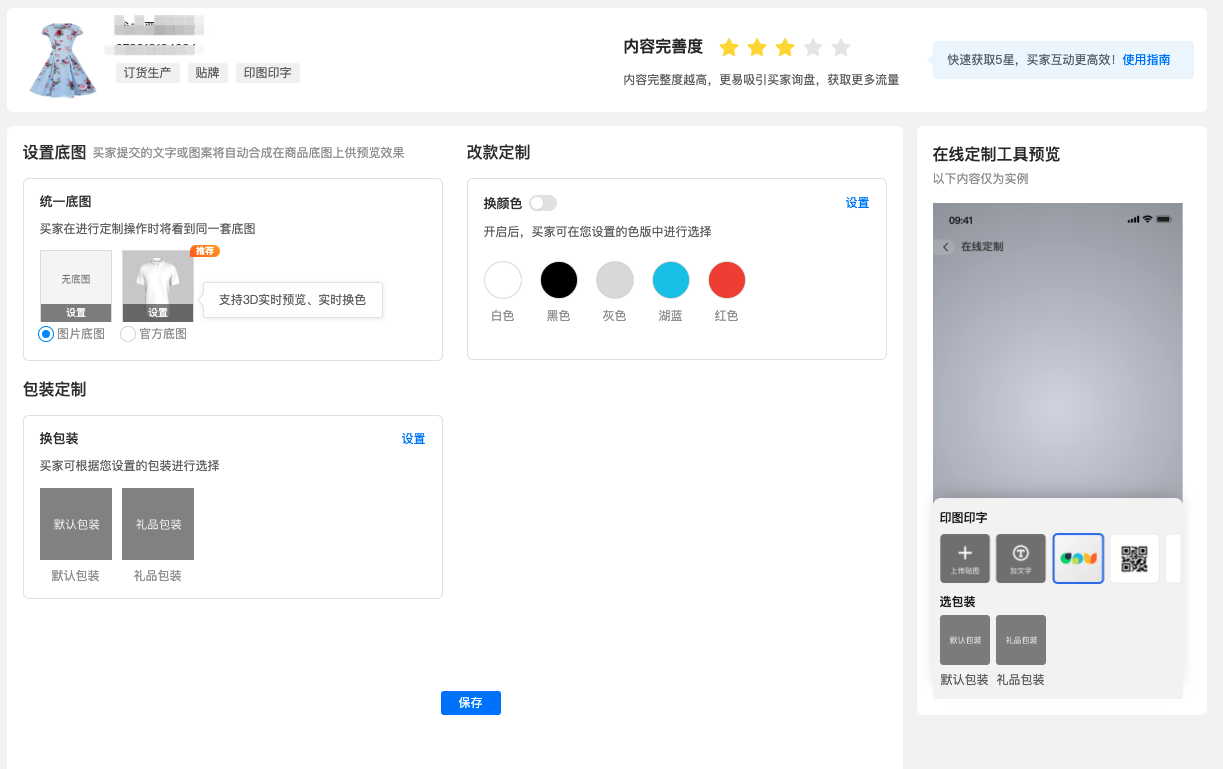Enable the 换颜色 toggle switch

click(x=543, y=203)
